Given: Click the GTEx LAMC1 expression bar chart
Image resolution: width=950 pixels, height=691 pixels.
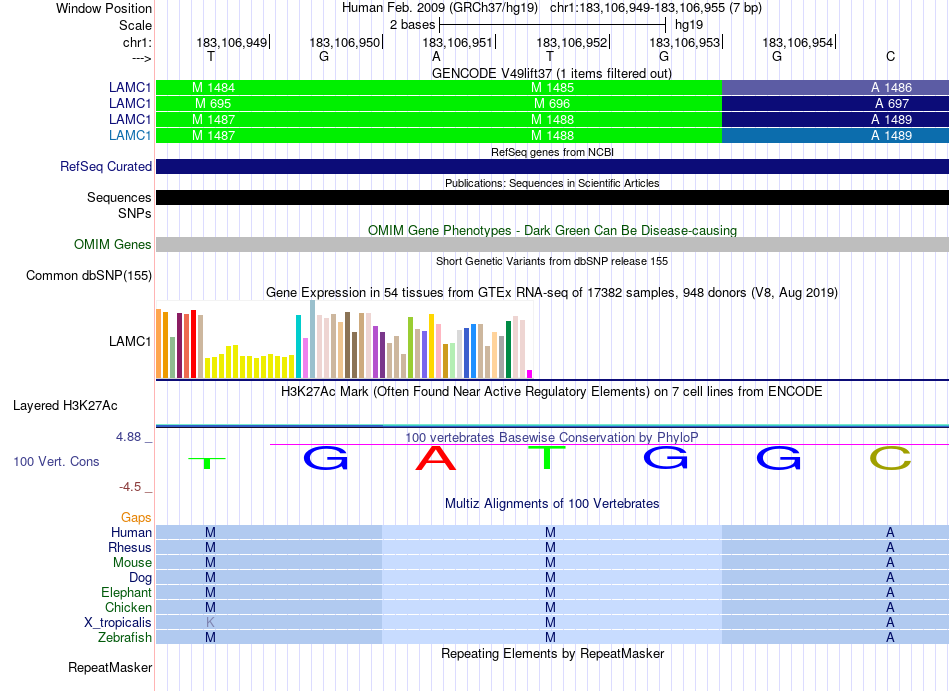Looking at the screenshot, I should [x=344, y=340].
